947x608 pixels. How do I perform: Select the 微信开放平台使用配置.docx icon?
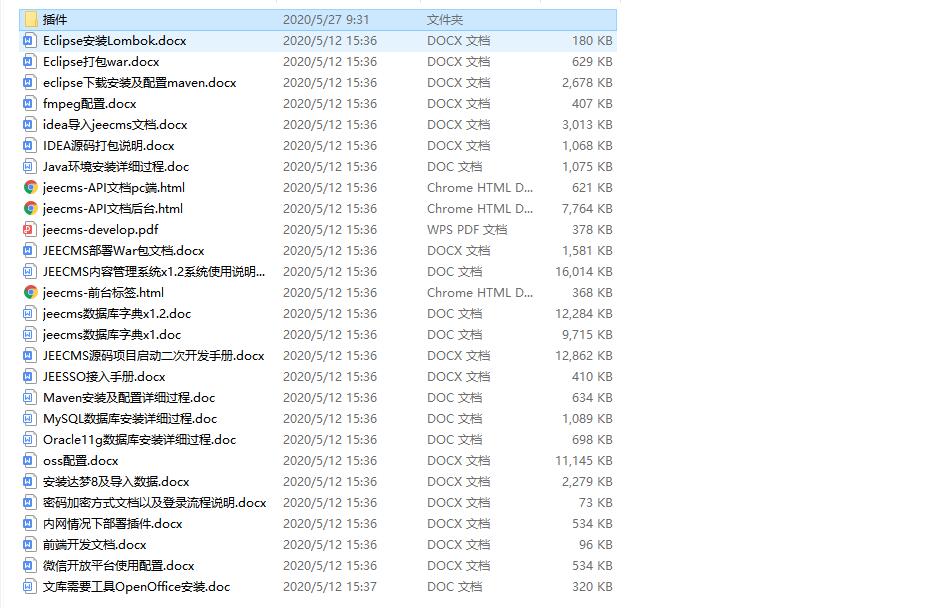point(29,566)
